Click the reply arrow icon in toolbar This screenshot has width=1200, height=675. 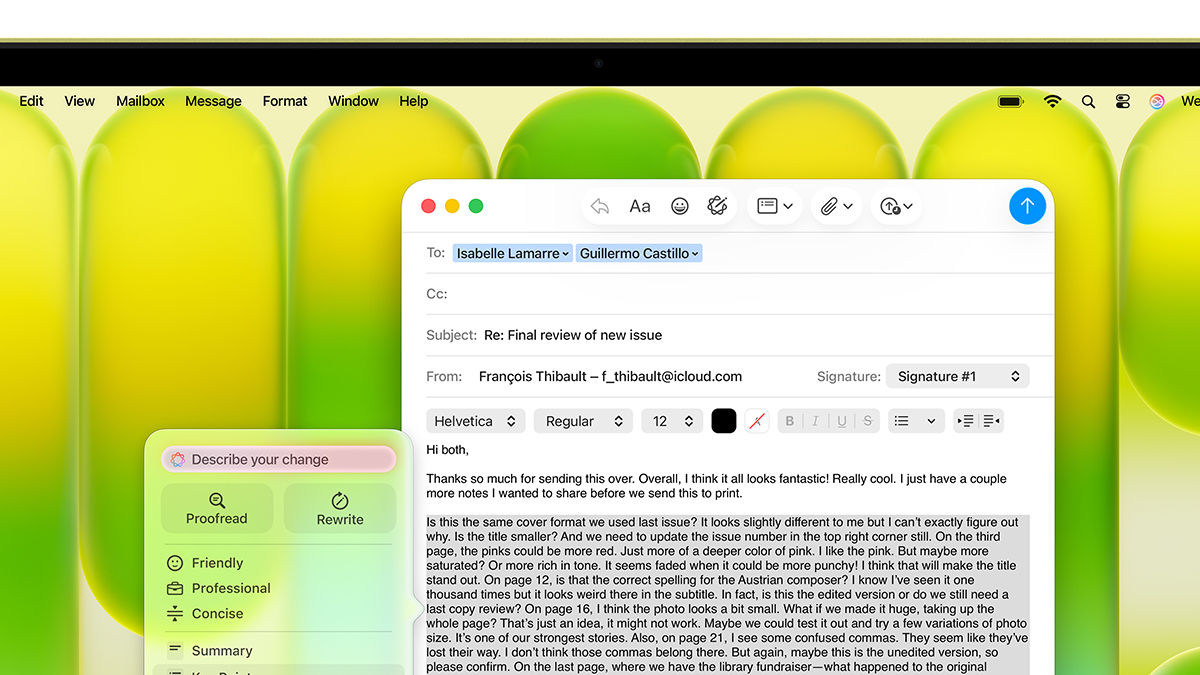[x=600, y=206]
